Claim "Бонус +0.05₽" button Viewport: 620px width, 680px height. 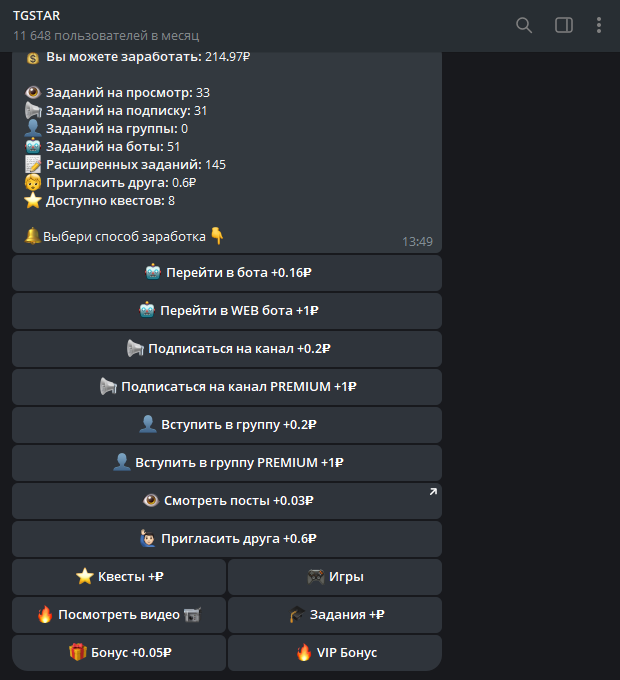coord(119,653)
